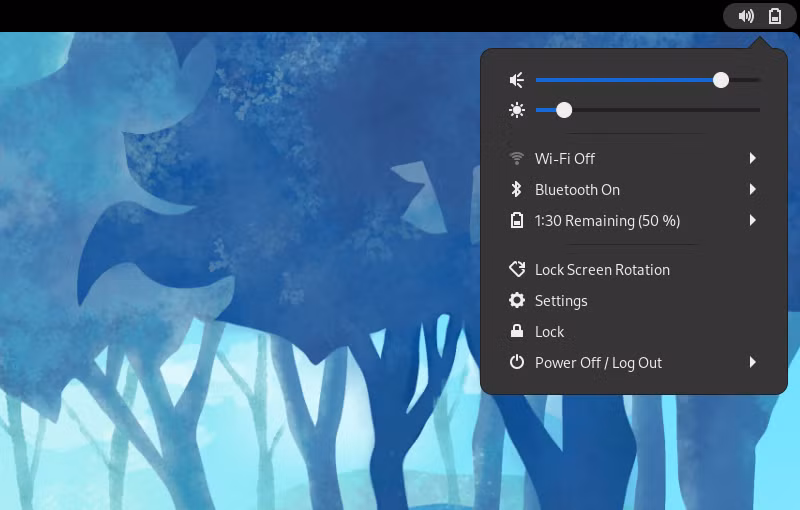This screenshot has width=800, height=510.
Task: Click the volume slider handle
Action: (x=720, y=80)
